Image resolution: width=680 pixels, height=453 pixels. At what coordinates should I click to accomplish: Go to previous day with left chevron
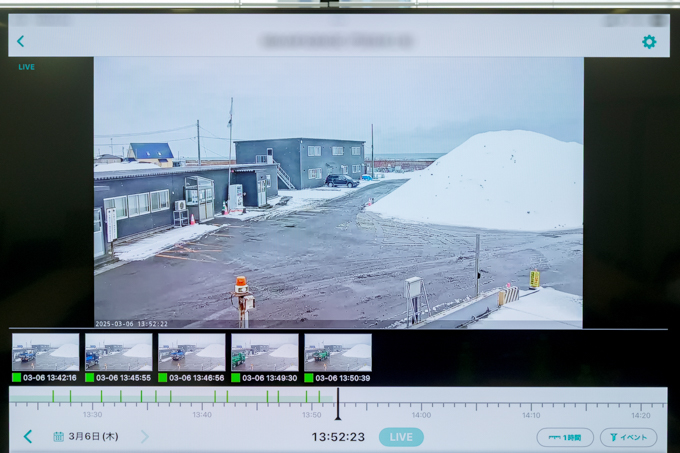tap(28, 437)
